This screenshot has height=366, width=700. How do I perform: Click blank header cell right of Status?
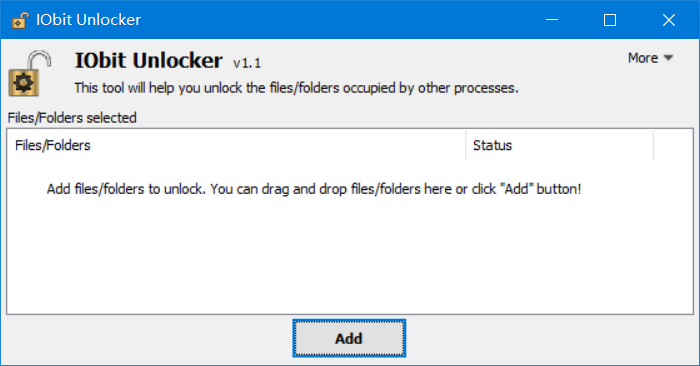click(x=673, y=145)
